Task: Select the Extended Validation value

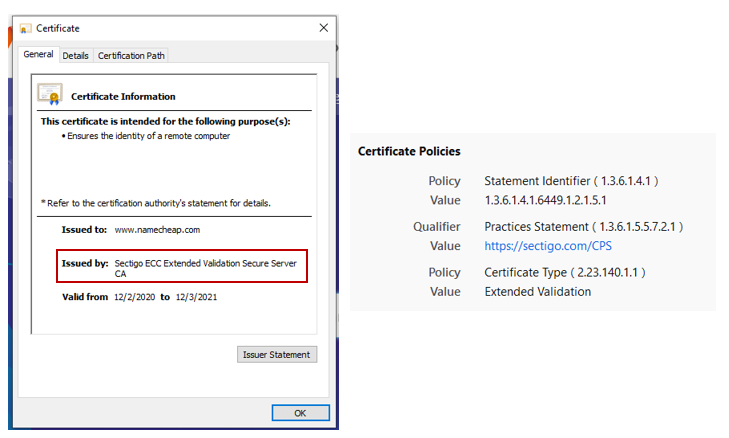Action: pos(537,292)
